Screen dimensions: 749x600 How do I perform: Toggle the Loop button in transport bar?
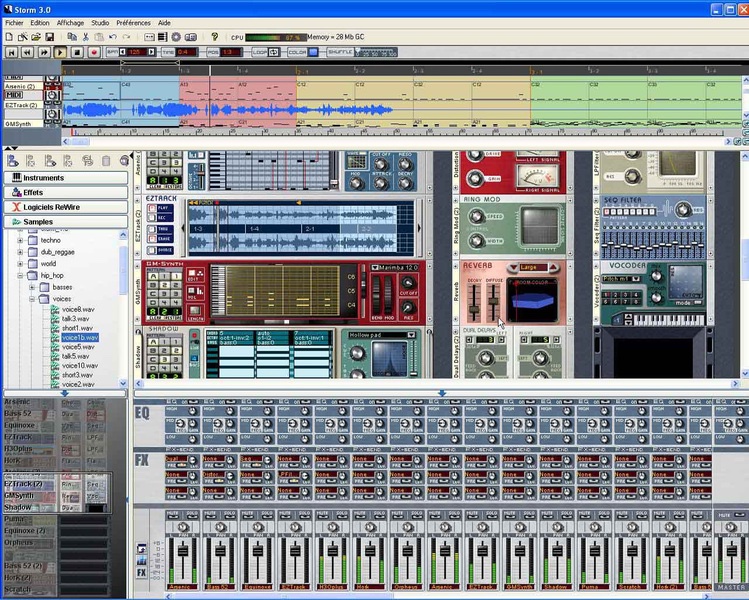[x=273, y=52]
